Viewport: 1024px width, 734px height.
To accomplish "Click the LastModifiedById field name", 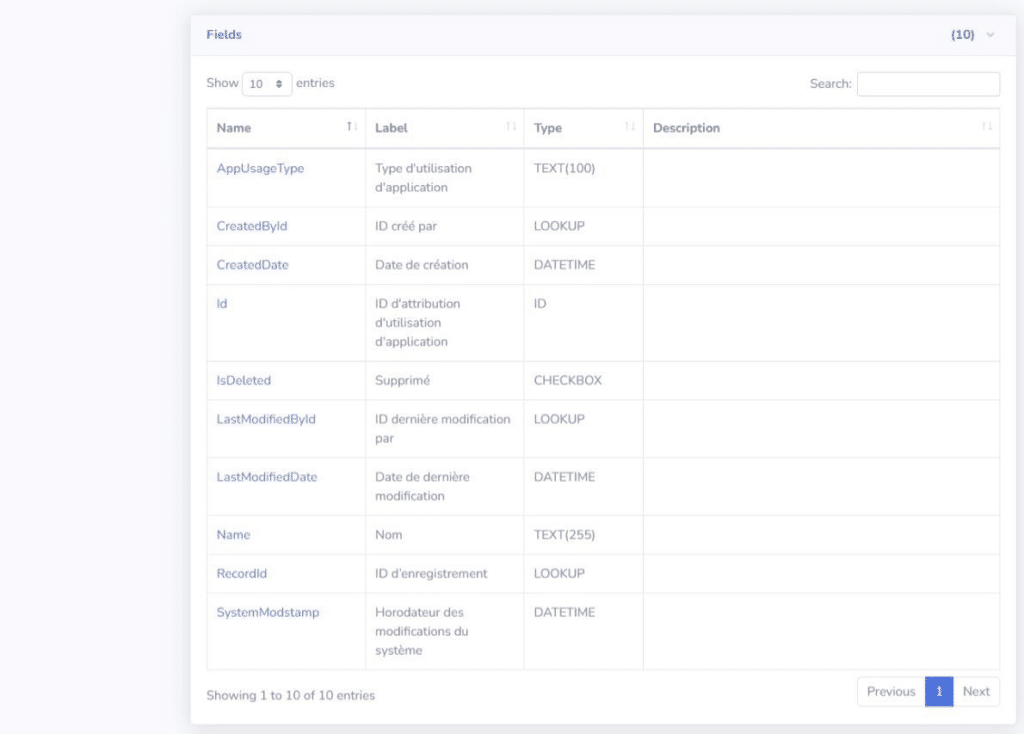I will [x=266, y=419].
